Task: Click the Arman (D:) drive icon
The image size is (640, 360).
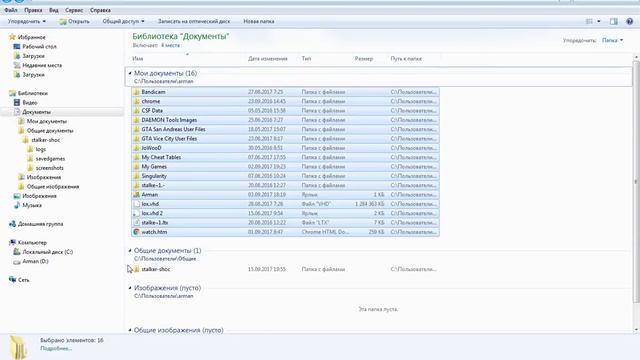Action: [x=17, y=262]
